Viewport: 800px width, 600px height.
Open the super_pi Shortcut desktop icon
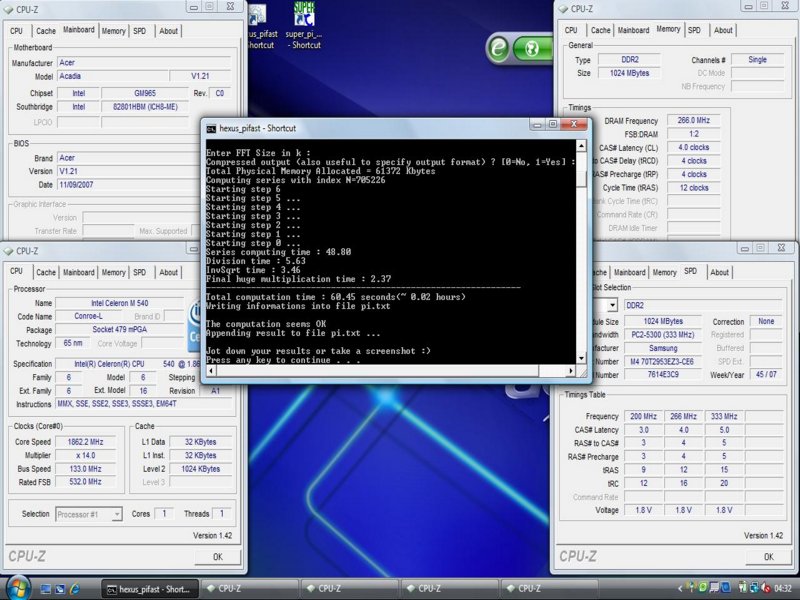[304, 26]
